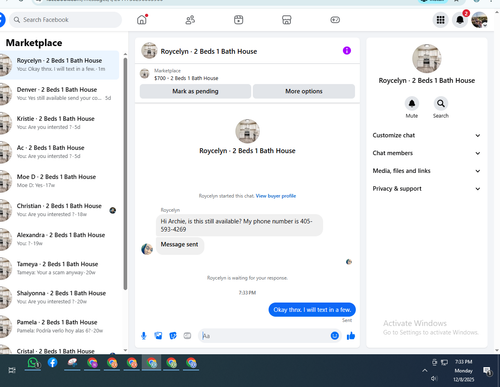500x387 pixels.
Task: Open WhatsApp from the taskbar
Action: point(33,363)
